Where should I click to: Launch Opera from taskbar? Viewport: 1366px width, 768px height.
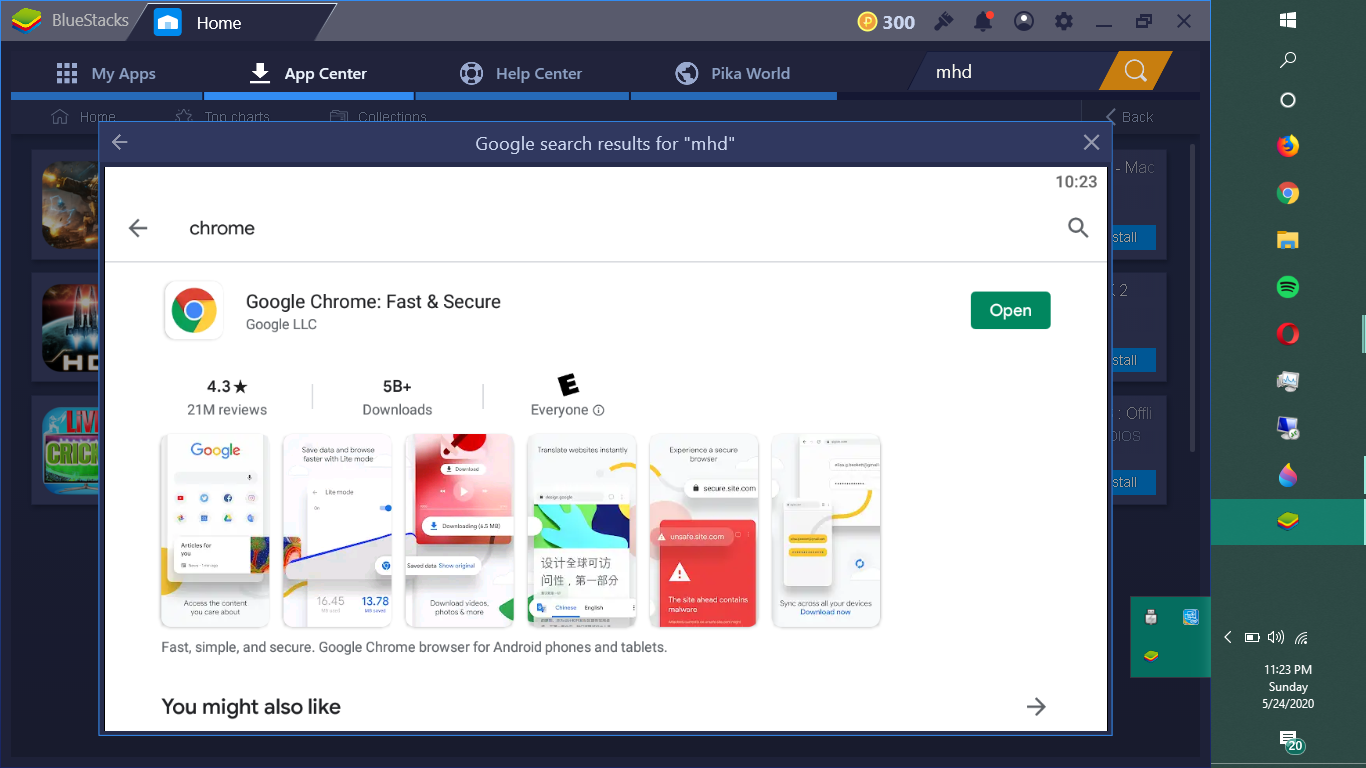(1288, 334)
